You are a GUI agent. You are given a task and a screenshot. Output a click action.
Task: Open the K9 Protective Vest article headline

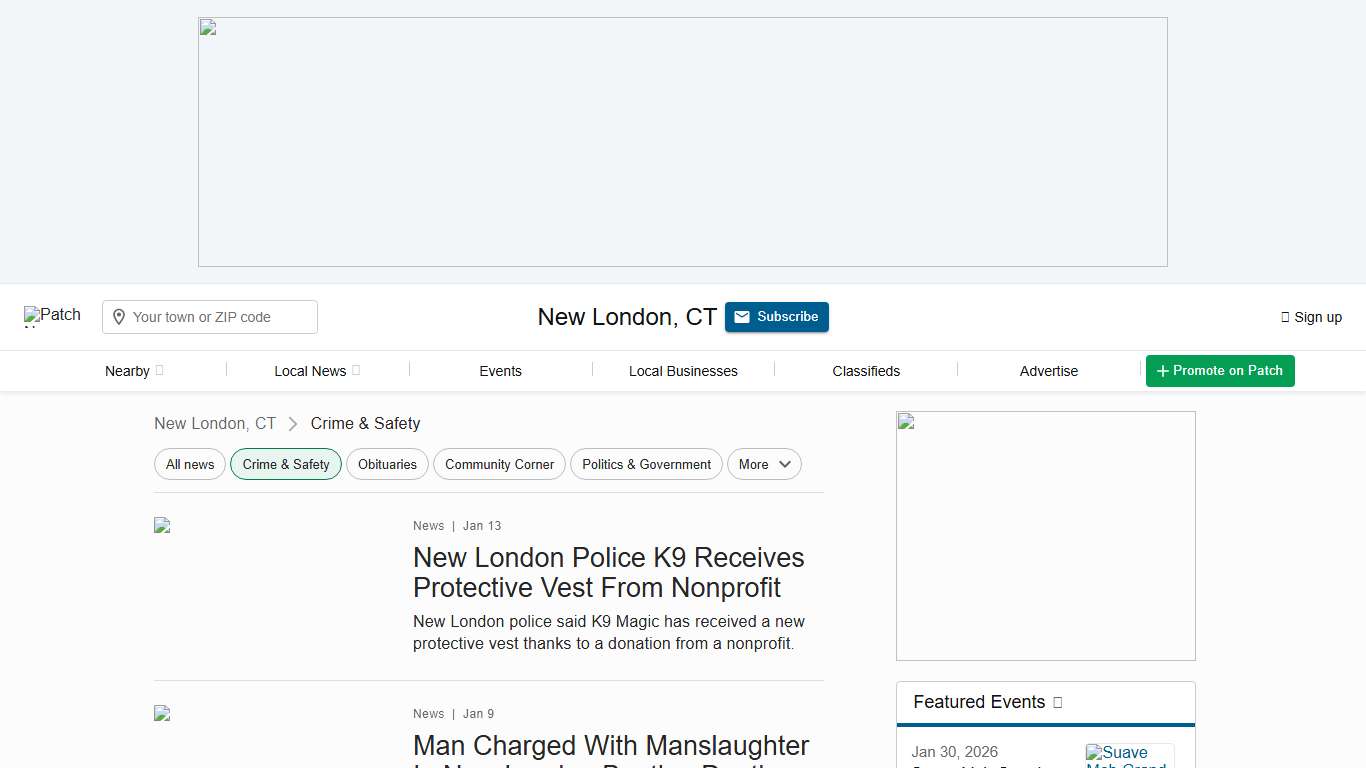coord(608,572)
